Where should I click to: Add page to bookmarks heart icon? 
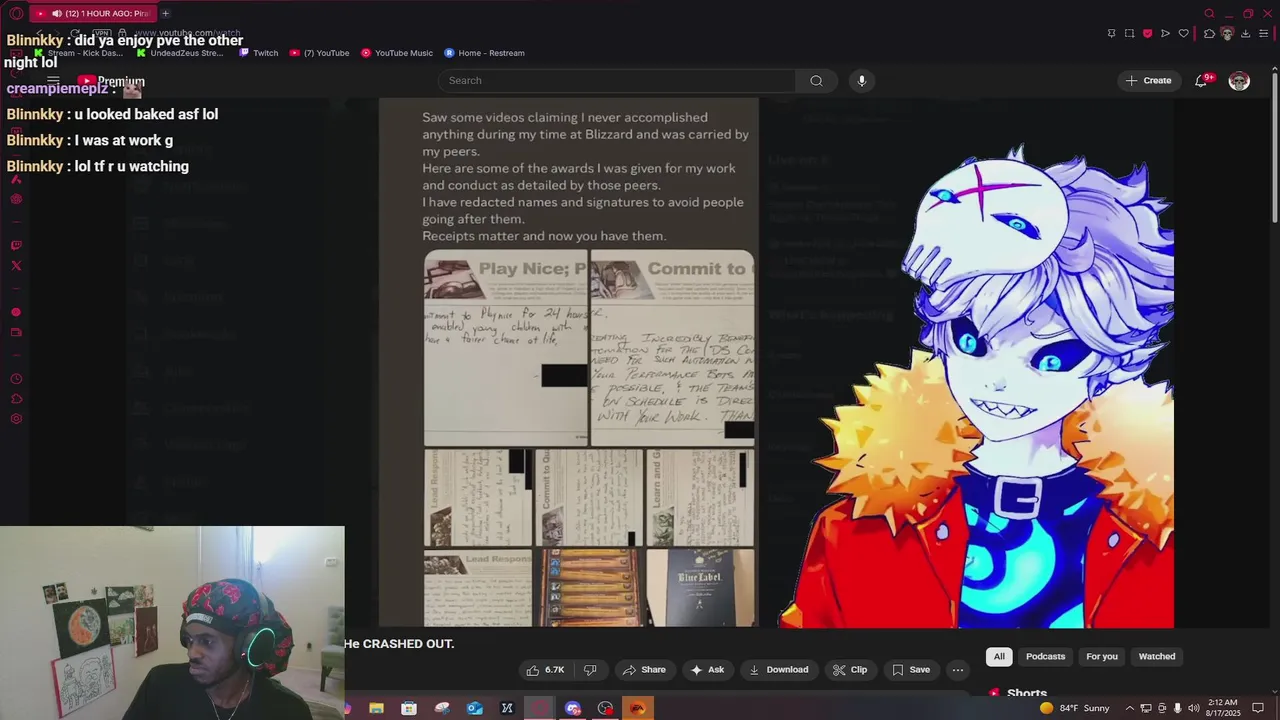(1184, 33)
